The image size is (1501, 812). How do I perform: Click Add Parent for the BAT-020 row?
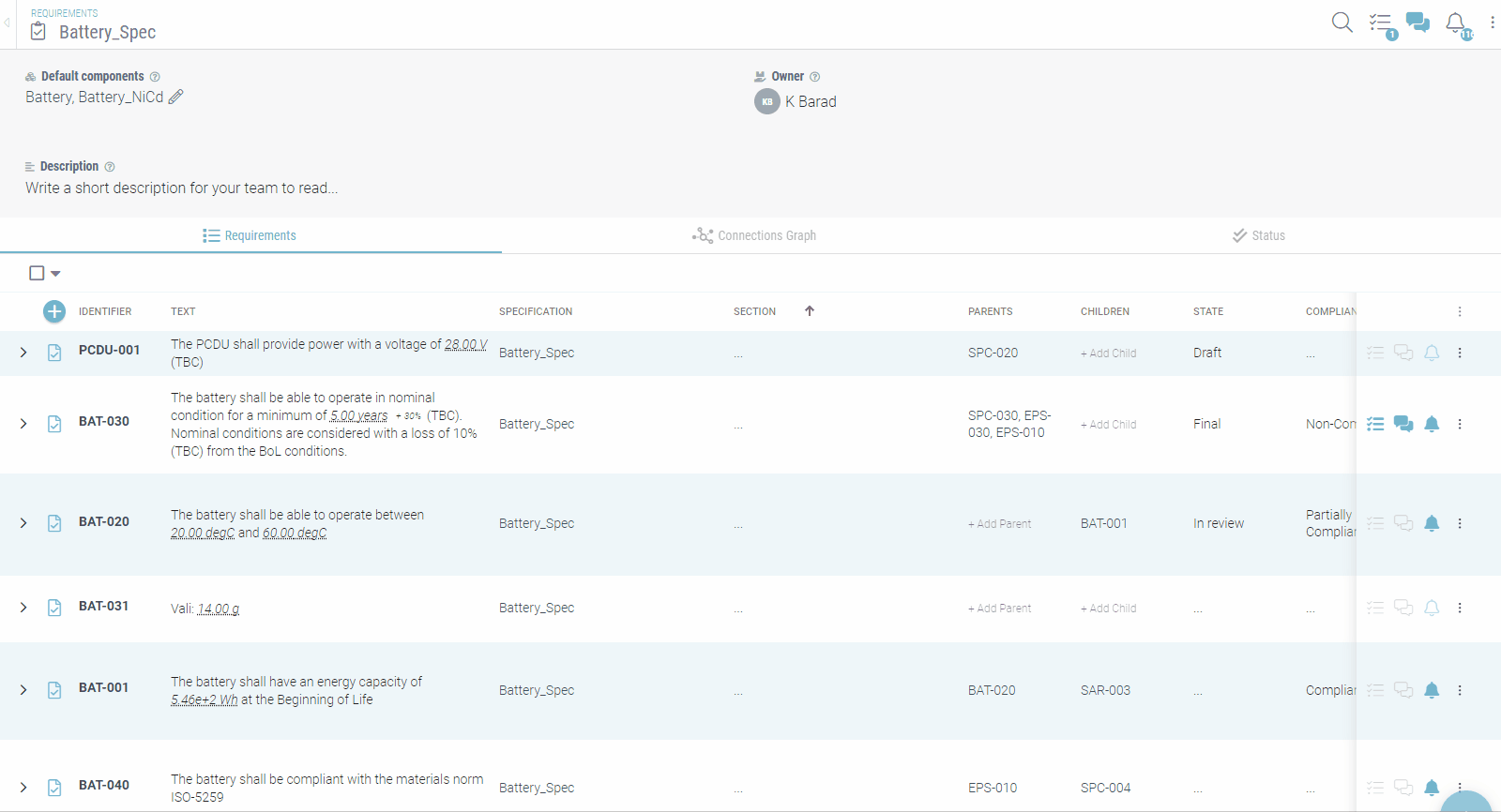point(999,524)
